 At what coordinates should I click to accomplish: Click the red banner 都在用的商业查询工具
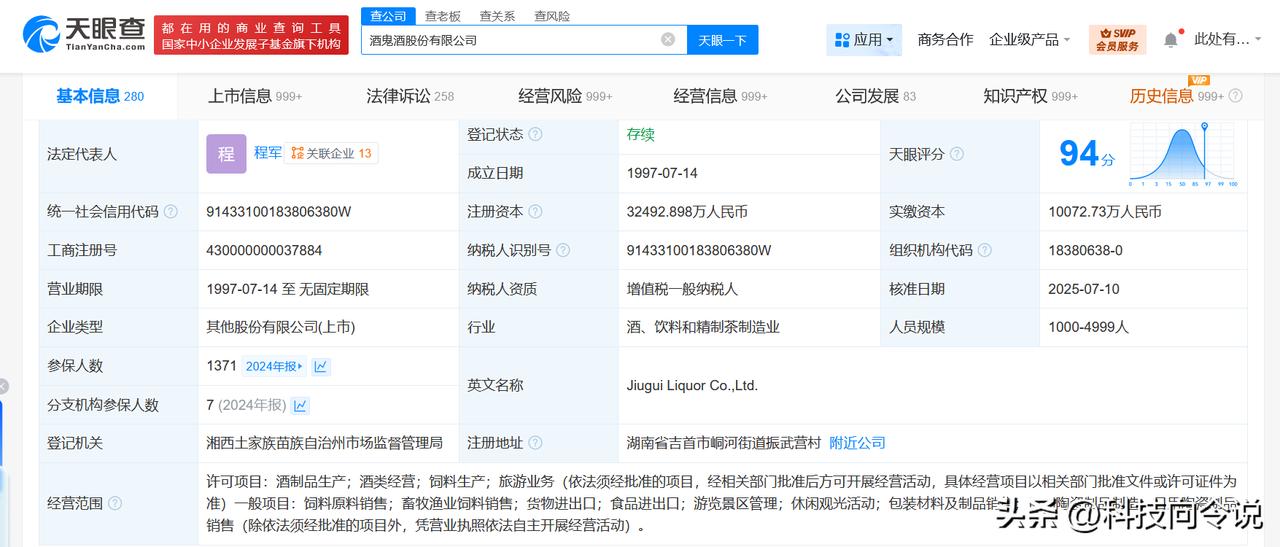point(251,35)
